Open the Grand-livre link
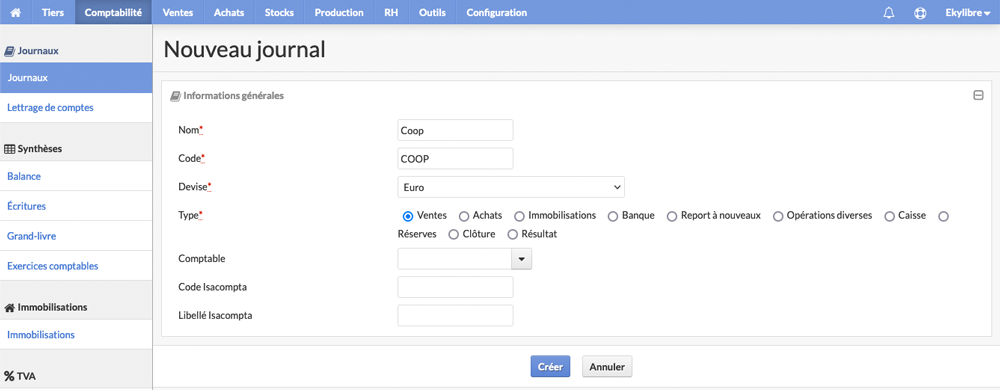 pyautogui.click(x=76, y=236)
